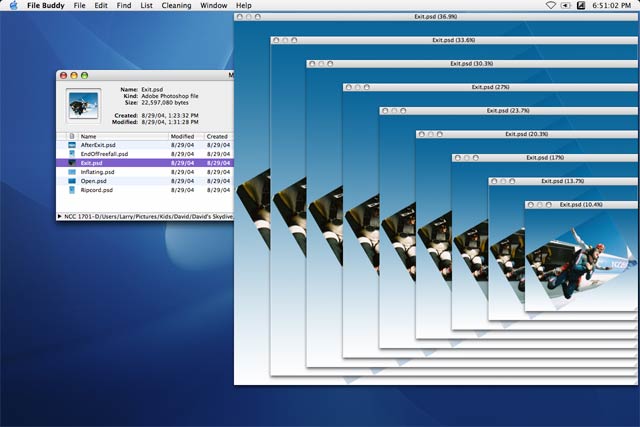Click the 6:51:02 PM menu bar clock

611,5
